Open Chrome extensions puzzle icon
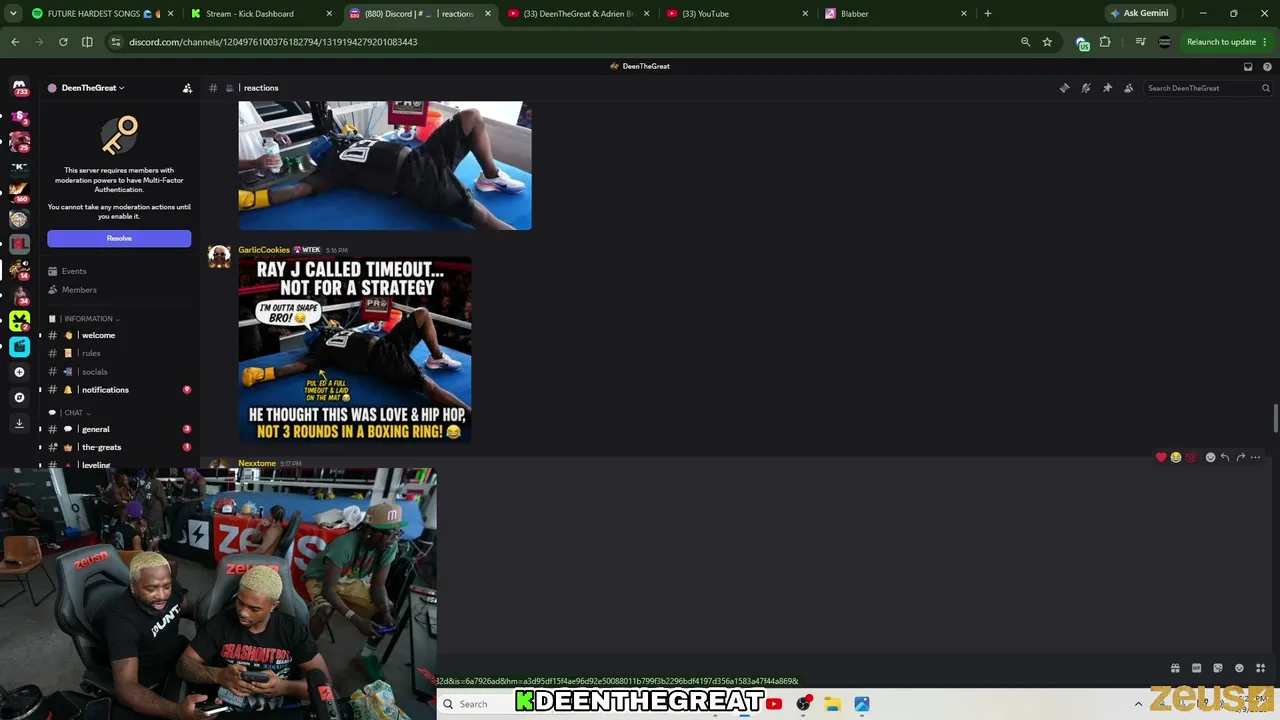 tap(1105, 42)
